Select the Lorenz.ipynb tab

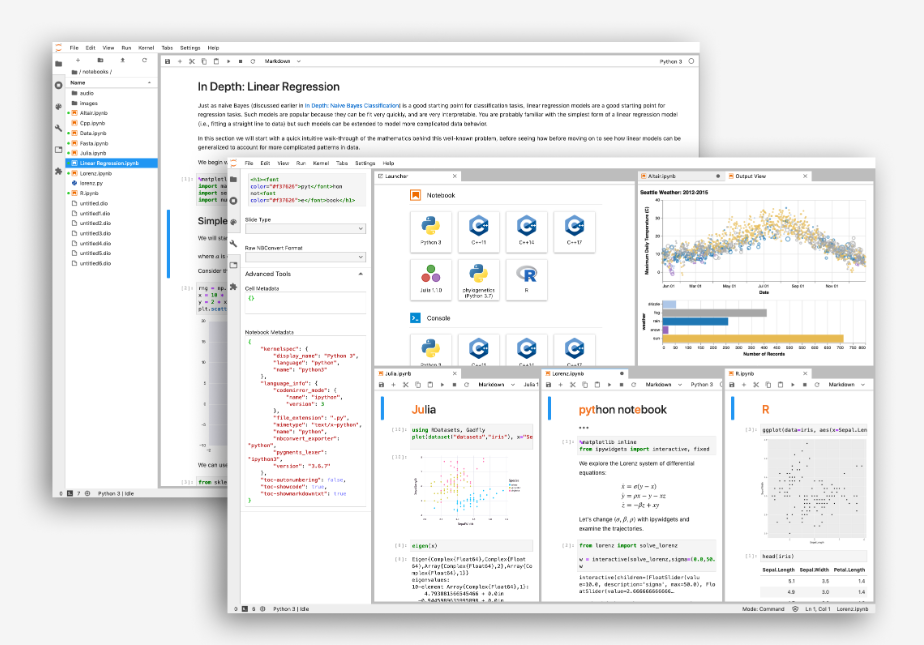(x=585, y=373)
